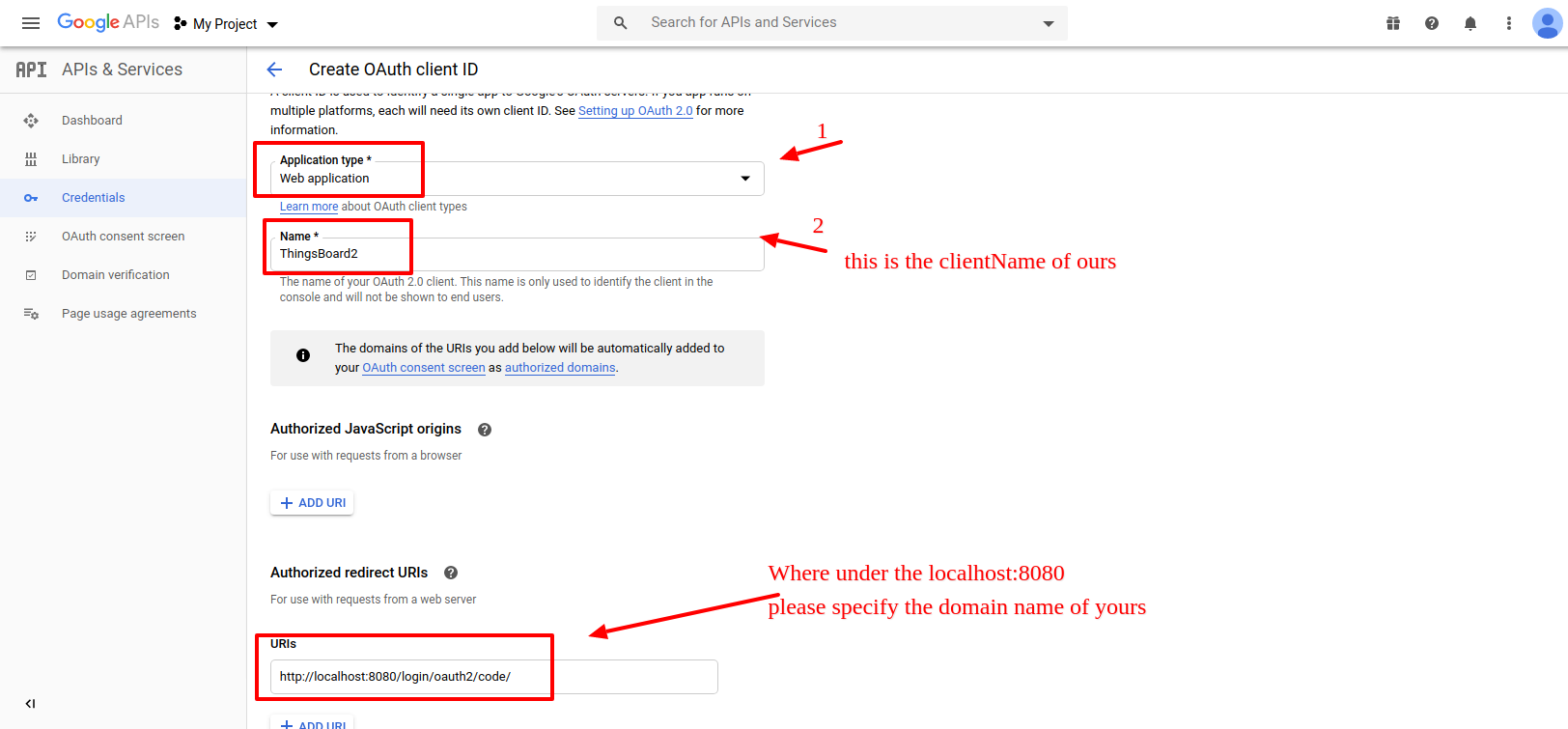Expand the My Project selector dropdown
Image resolution: width=1568 pixels, height=729 pixels.
pos(226,24)
